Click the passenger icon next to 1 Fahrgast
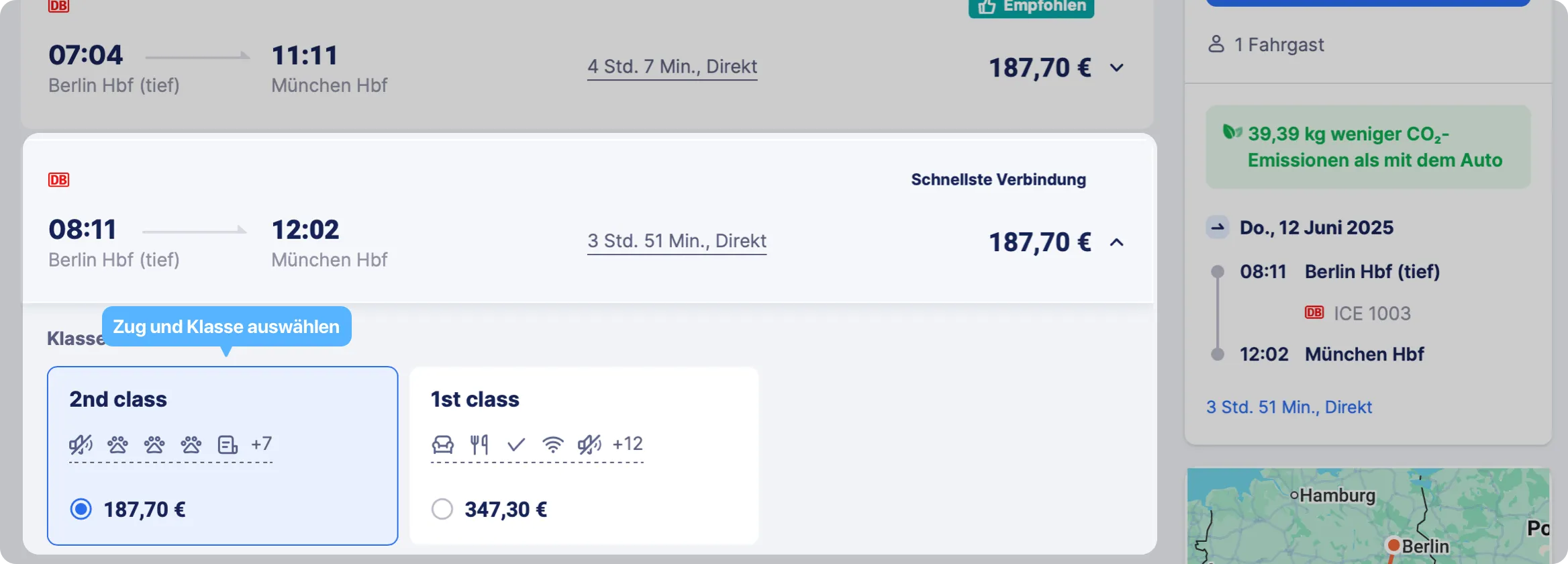The image size is (1568, 564). [1216, 44]
